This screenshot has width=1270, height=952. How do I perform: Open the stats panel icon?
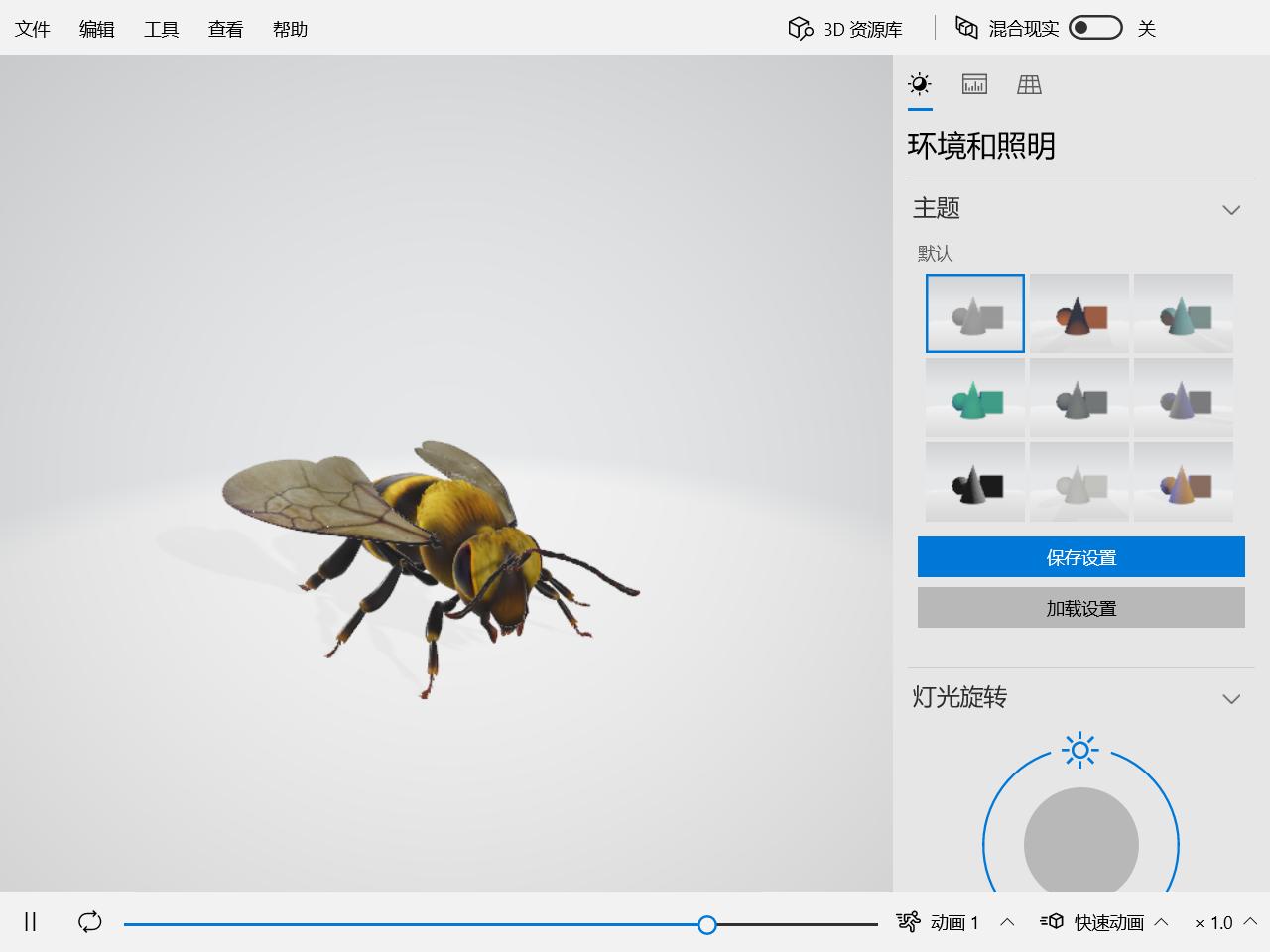(x=974, y=84)
